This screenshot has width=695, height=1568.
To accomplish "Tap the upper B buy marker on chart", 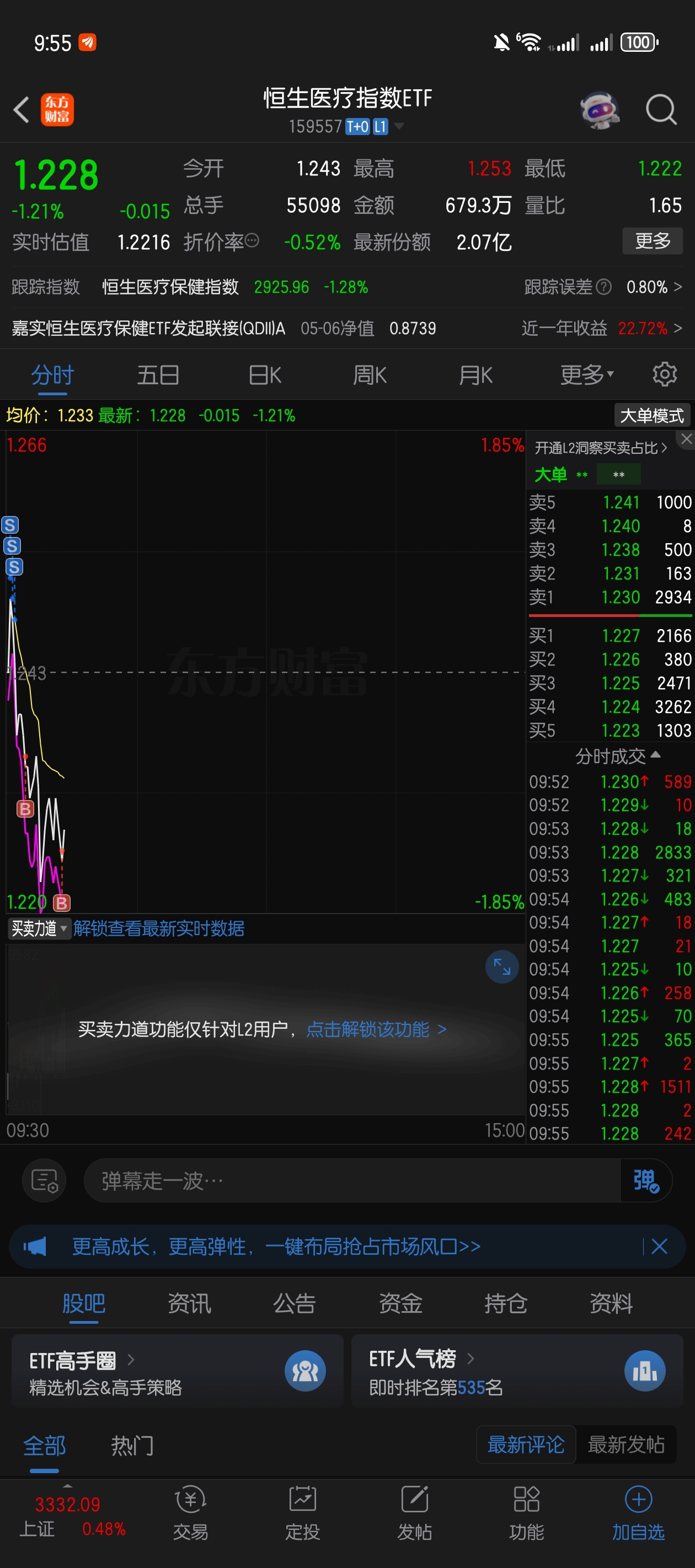I will (25, 808).
